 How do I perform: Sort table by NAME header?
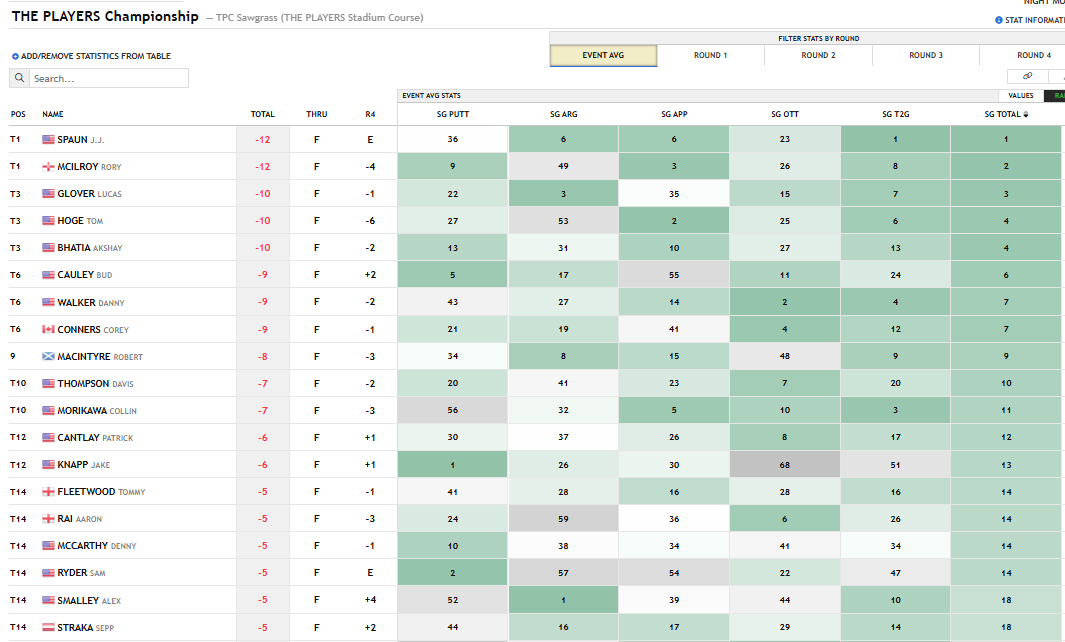click(53, 114)
